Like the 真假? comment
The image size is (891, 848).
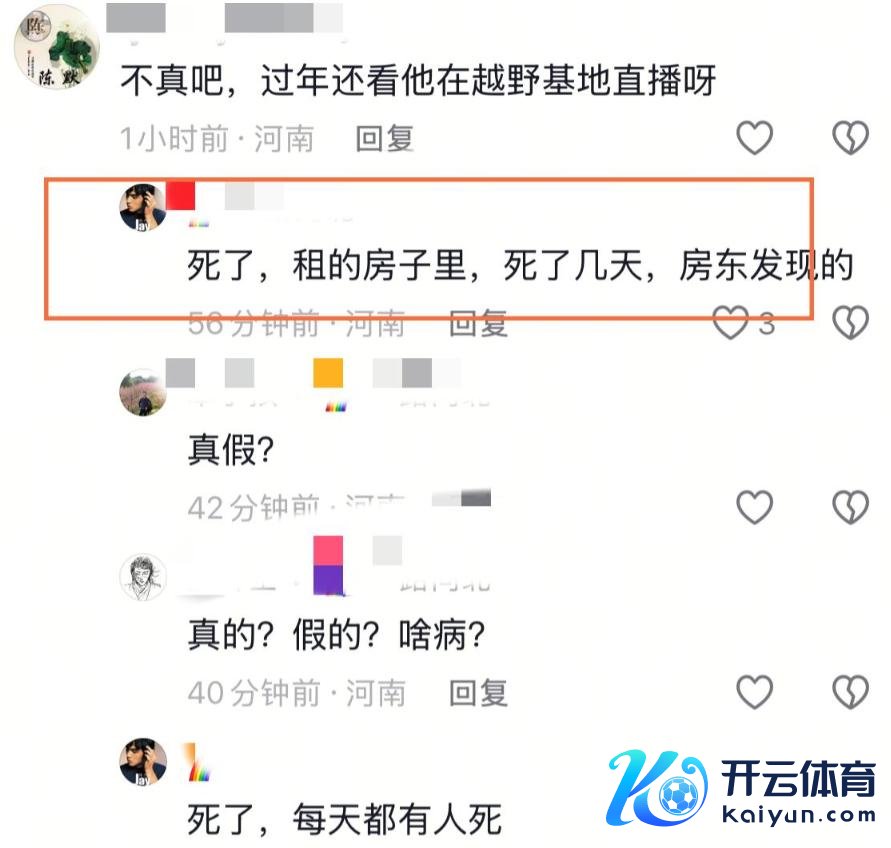point(754,506)
